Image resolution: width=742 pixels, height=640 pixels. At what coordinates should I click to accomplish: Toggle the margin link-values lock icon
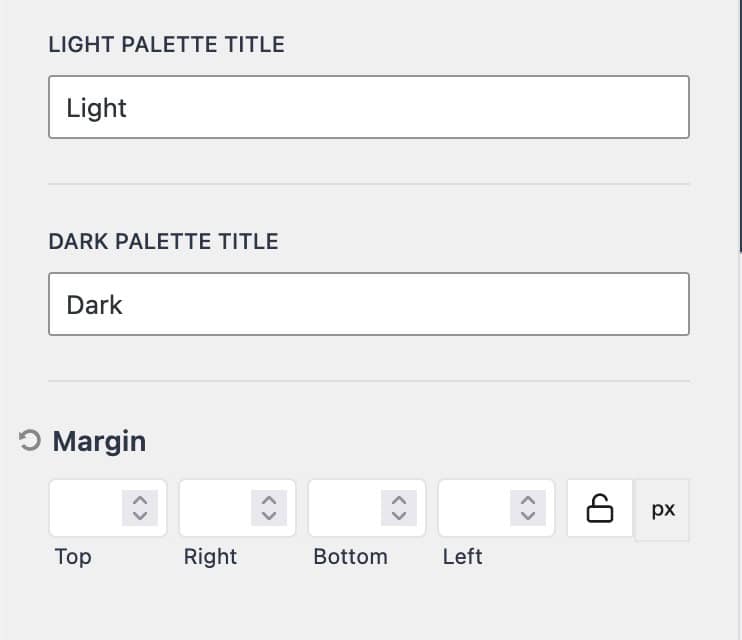[600, 509]
